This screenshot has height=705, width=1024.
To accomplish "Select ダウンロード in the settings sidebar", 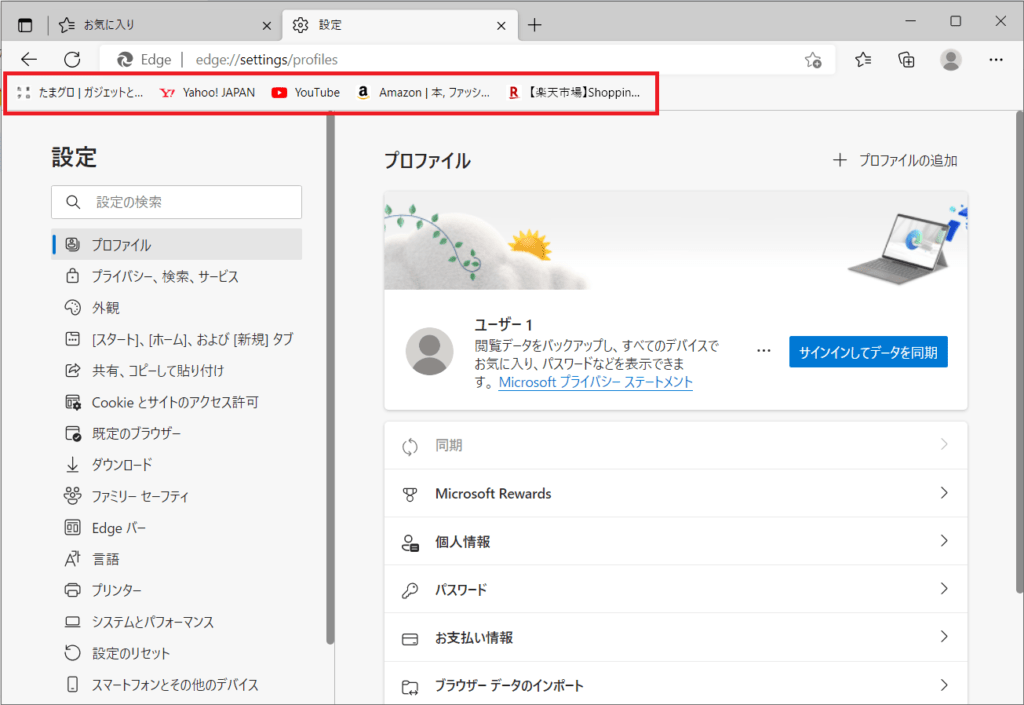I will point(122,465).
